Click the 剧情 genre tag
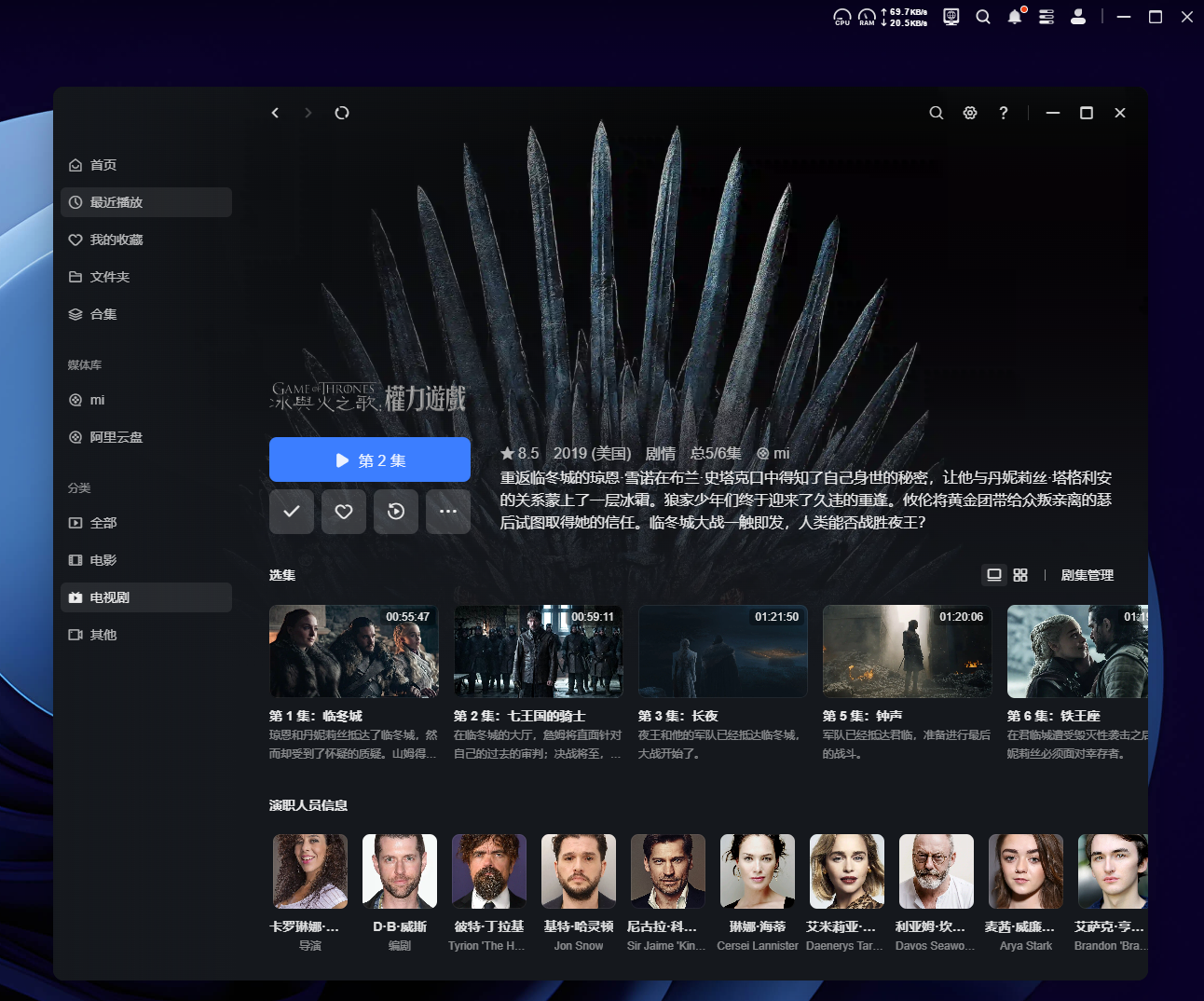 [661, 453]
